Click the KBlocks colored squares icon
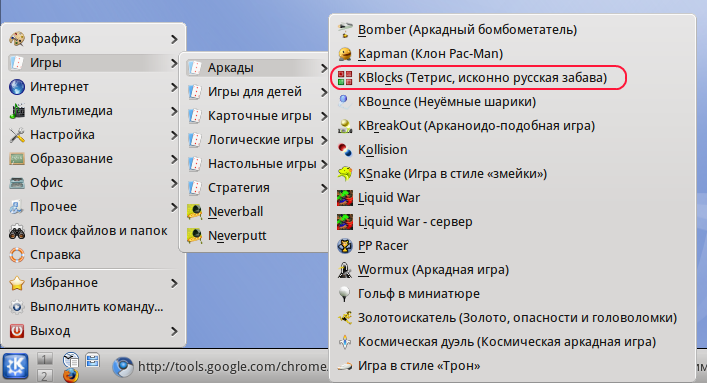This screenshot has height=383, width=707. [345, 78]
